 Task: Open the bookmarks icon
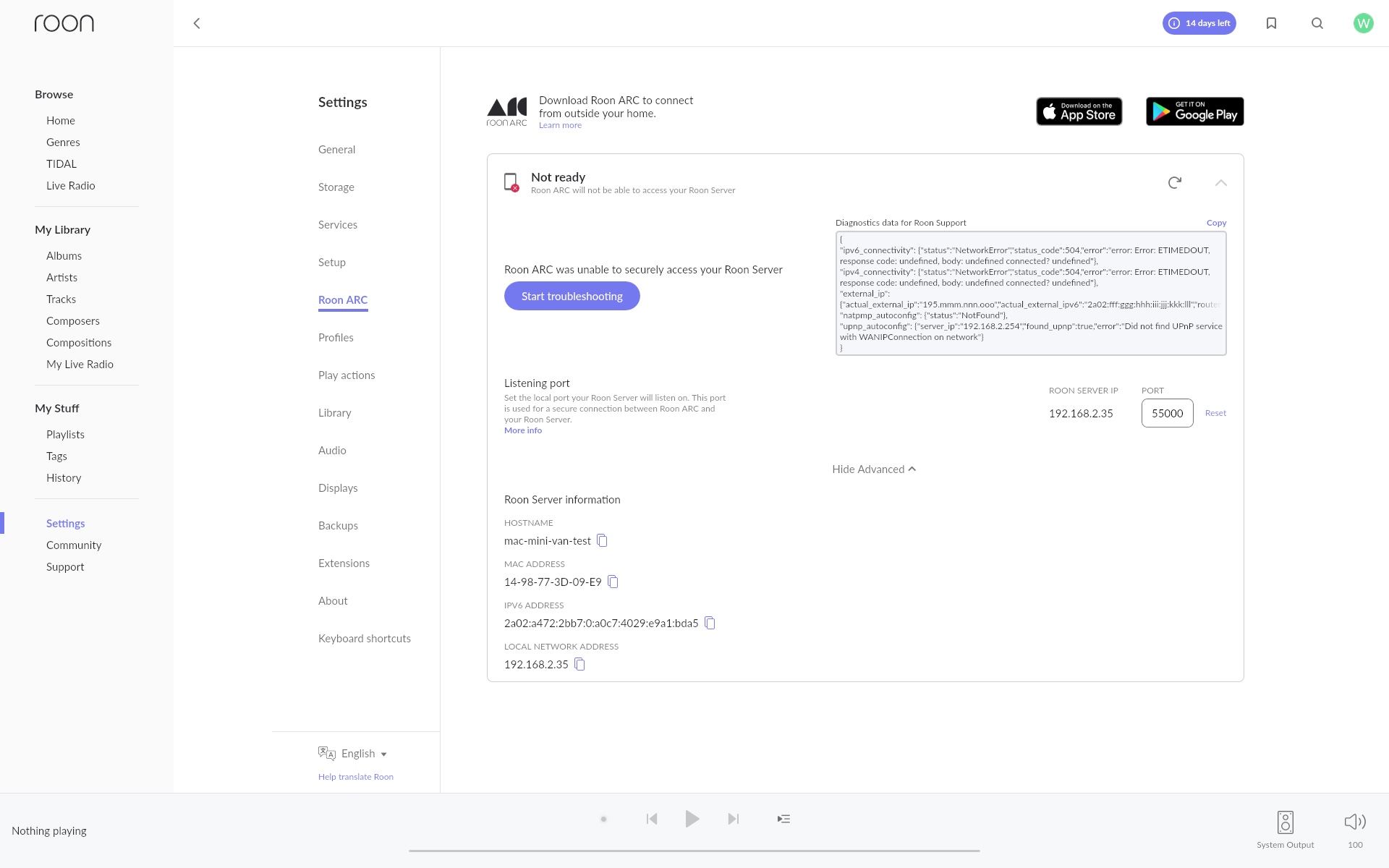tap(1271, 23)
